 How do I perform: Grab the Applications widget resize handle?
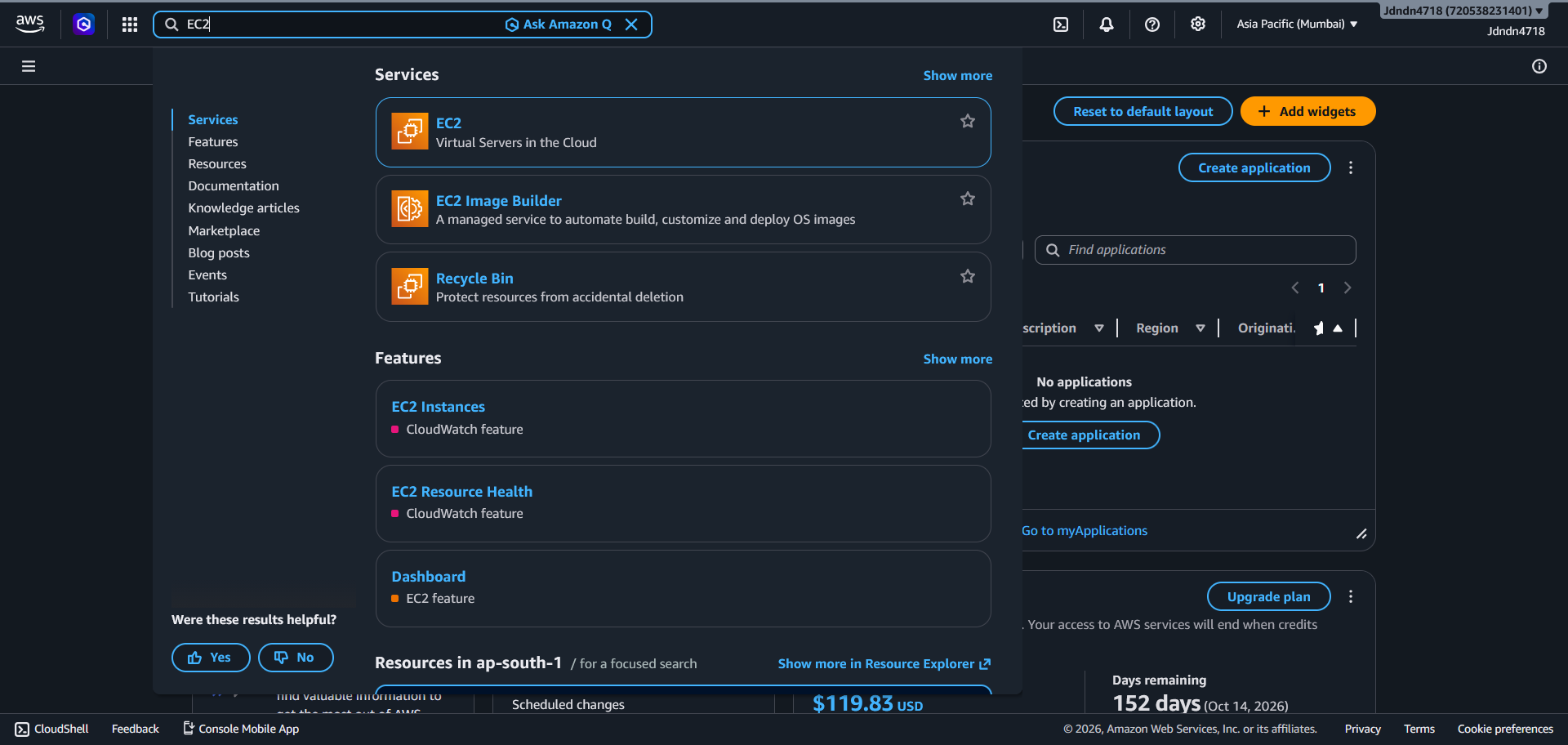click(1361, 534)
